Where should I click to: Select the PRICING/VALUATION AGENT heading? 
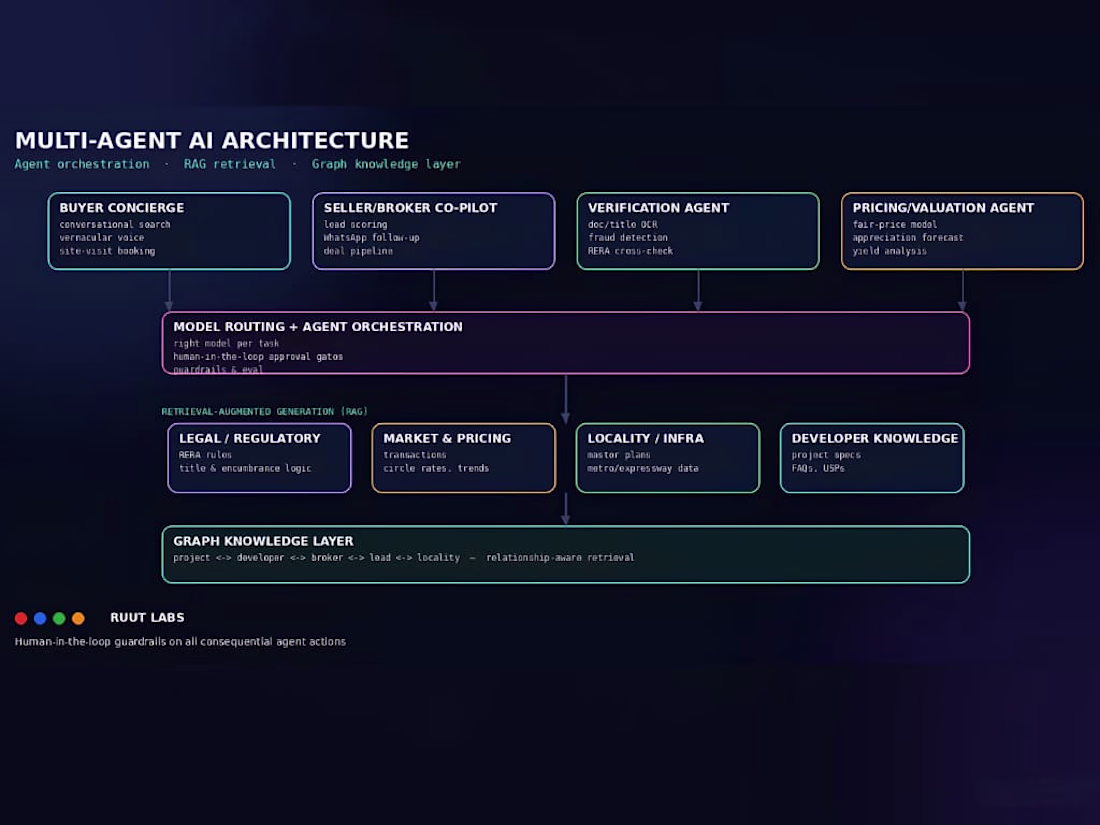click(944, 208)
